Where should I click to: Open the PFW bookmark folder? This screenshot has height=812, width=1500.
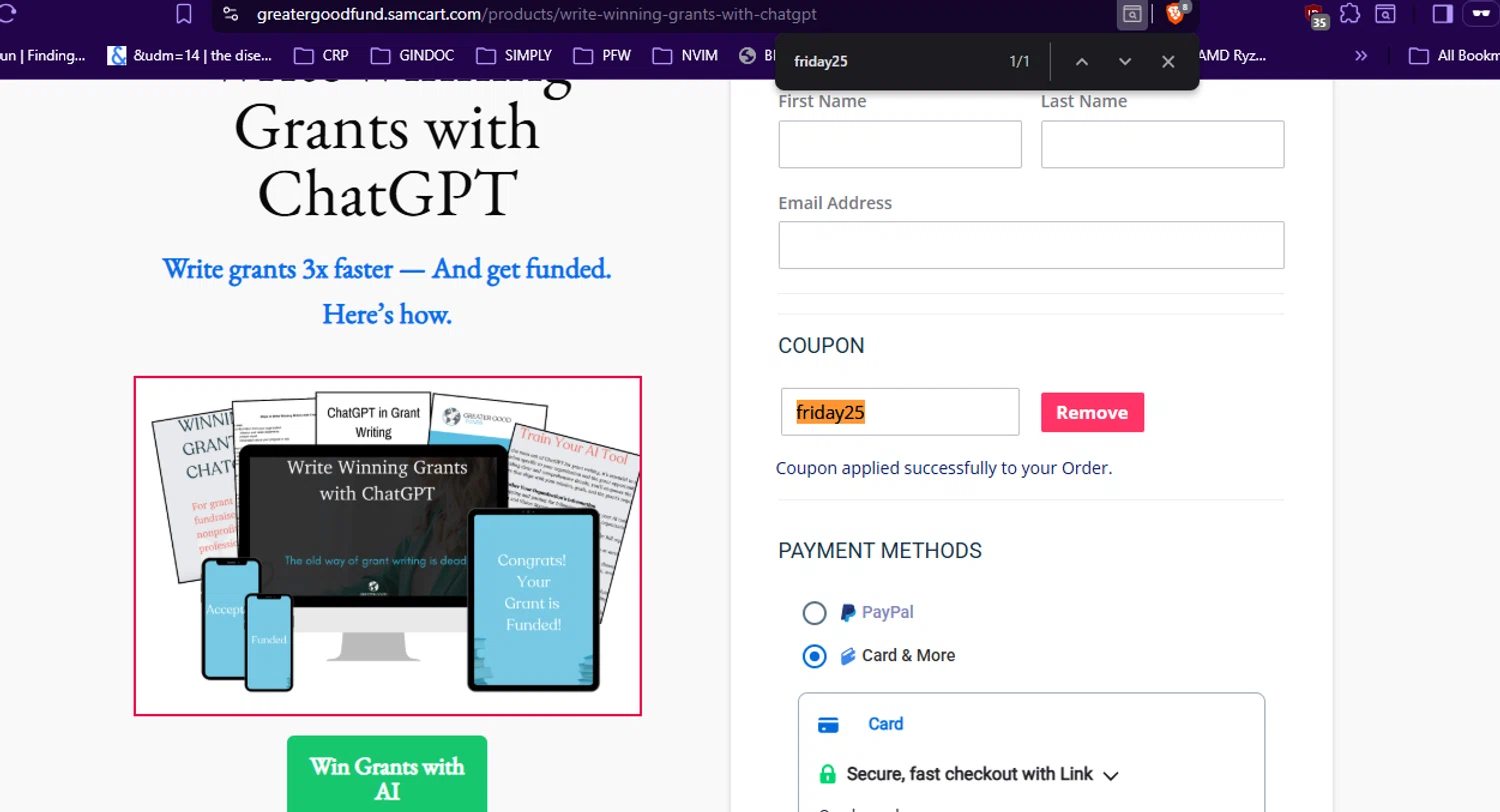click(x=602, y=56)
